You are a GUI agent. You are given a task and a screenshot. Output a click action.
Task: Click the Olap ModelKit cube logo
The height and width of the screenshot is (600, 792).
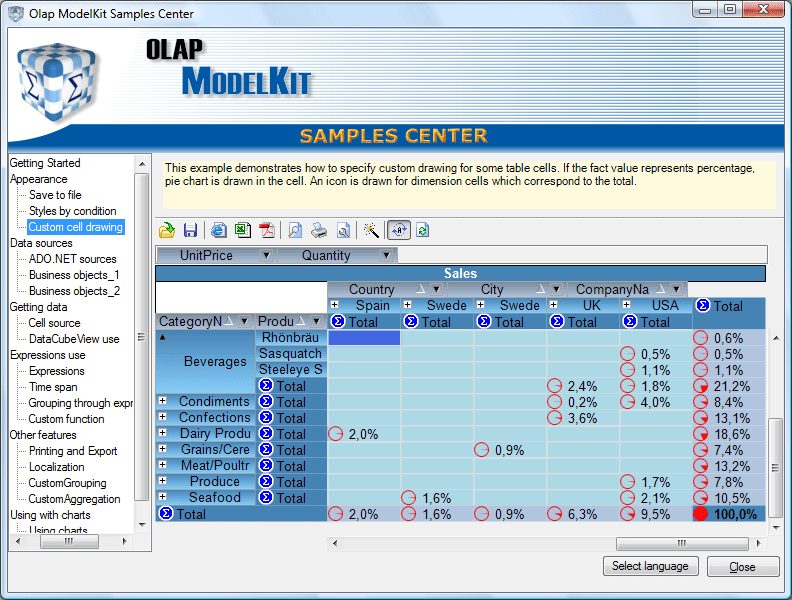tap(57, 83)
